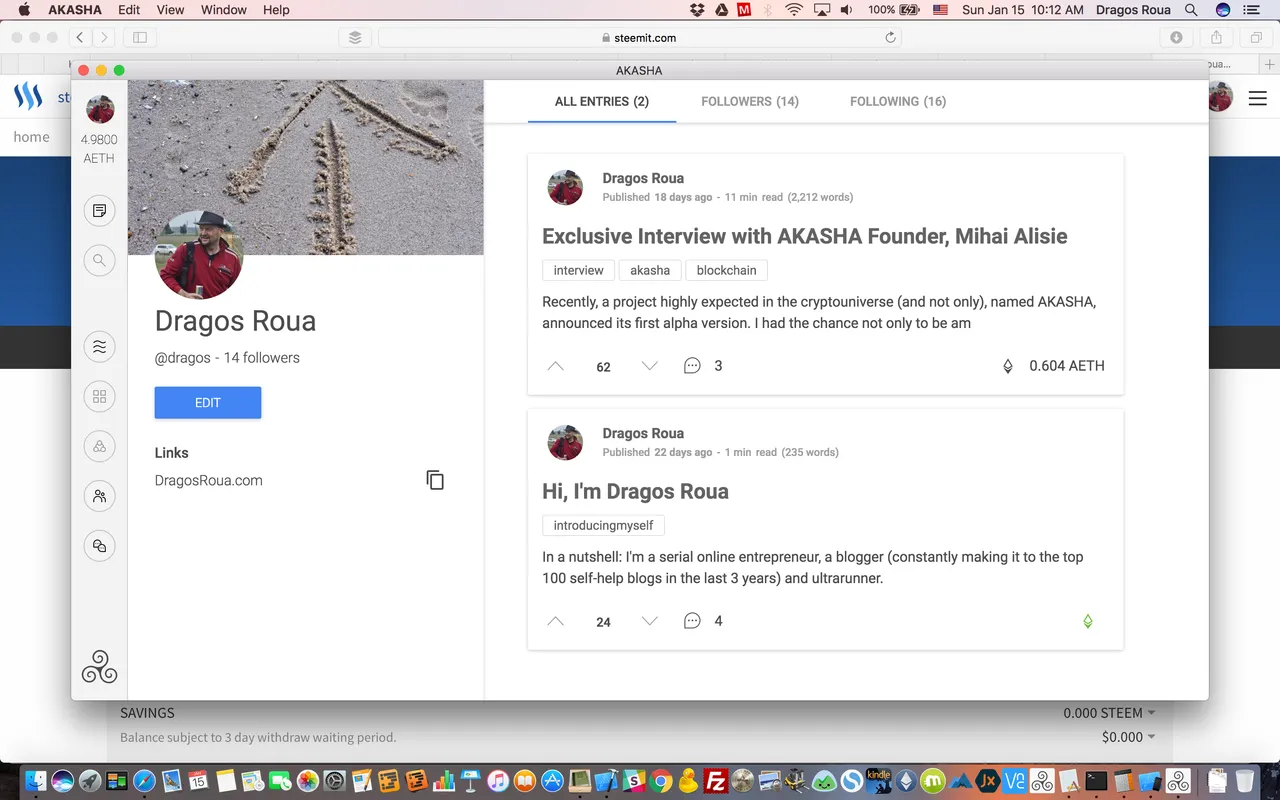Image resolution: width=1280 pixels, height=800 pixels.
Task: Click the green Ethereum icon on second entry
Action: pyautogui.click(x=1088, y=621)
